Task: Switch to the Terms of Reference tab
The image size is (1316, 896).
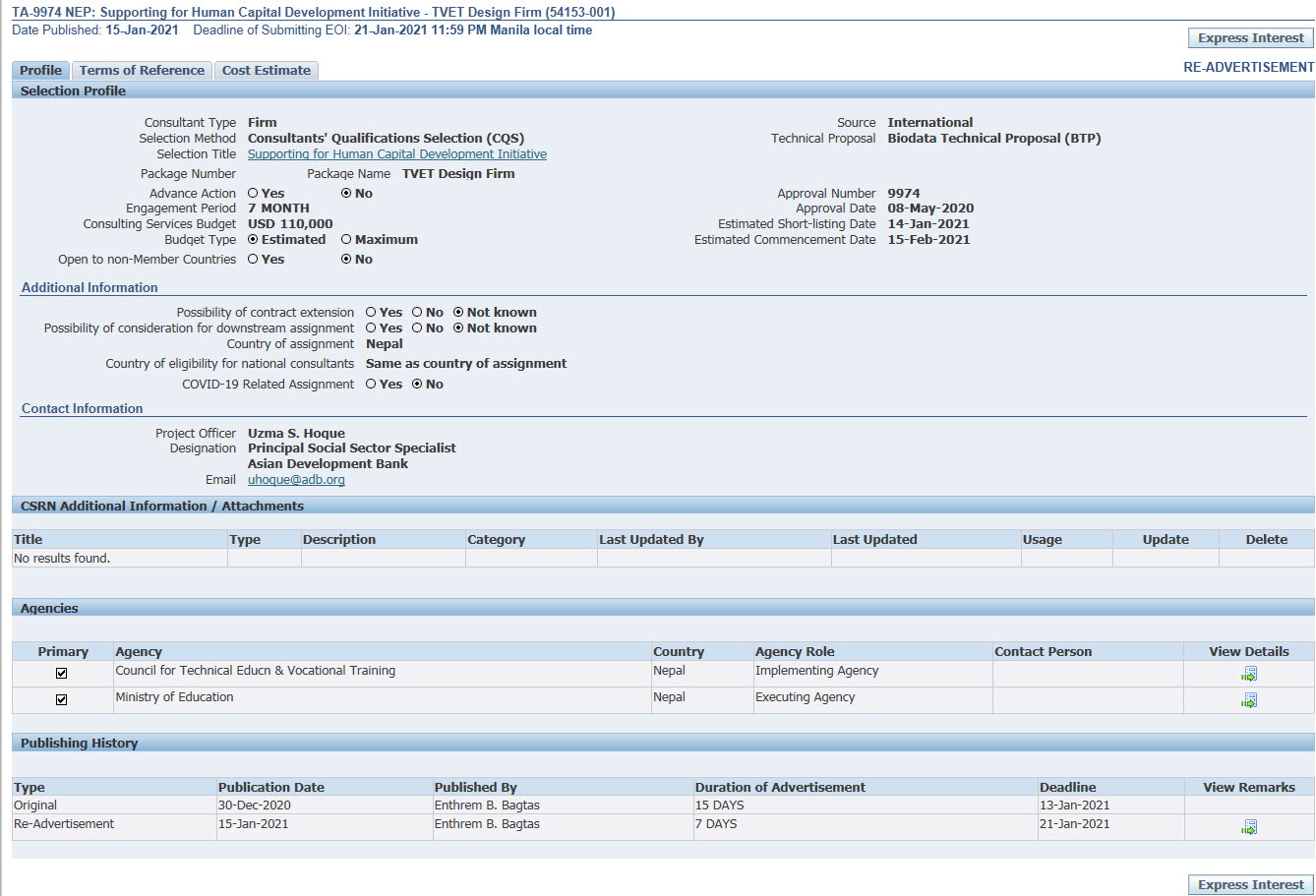Action: tap(142, 71)
